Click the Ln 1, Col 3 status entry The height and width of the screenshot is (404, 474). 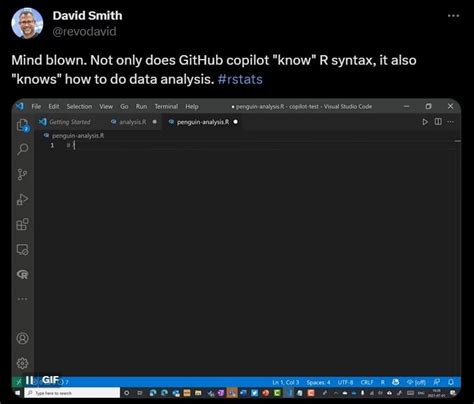click(285, 382)
